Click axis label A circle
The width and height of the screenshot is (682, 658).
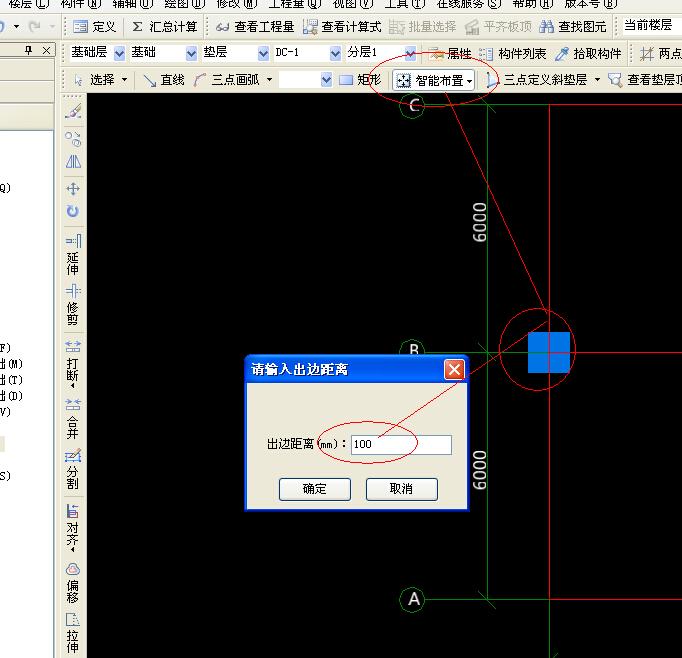point(412,599)
